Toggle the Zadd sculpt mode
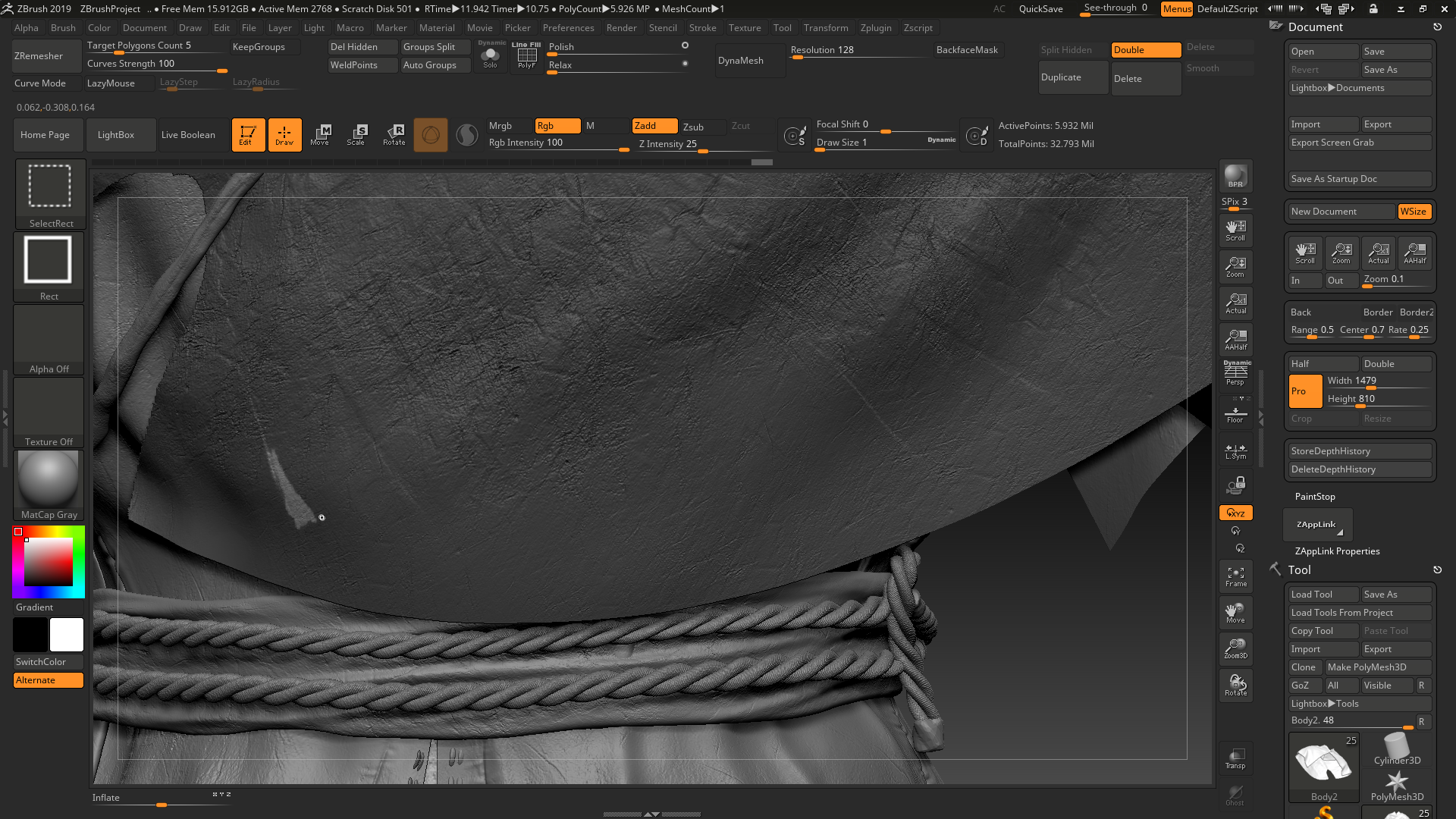Viewport: 1456px width, 819px height. (x=654, y=126)
